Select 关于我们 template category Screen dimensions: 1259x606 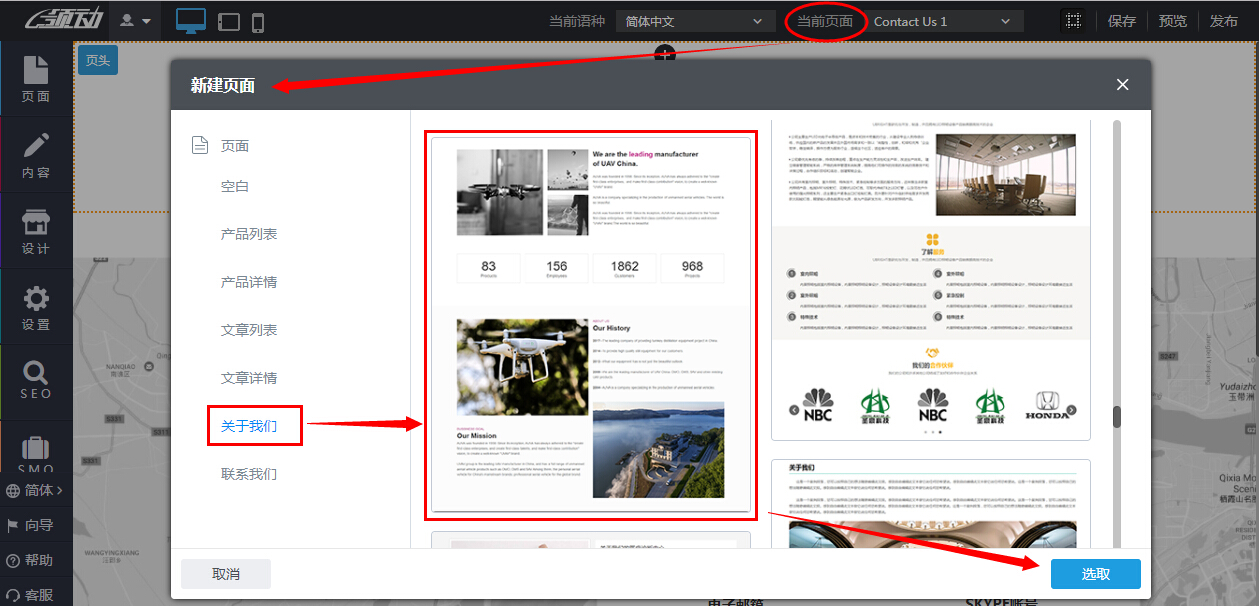pyautogui.click(x=249, y=426)
